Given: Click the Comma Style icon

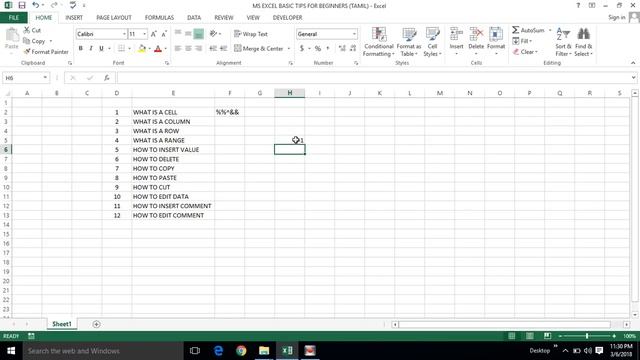Looking at the screenshot, I should pyautogui.click(x=328, y=49).
